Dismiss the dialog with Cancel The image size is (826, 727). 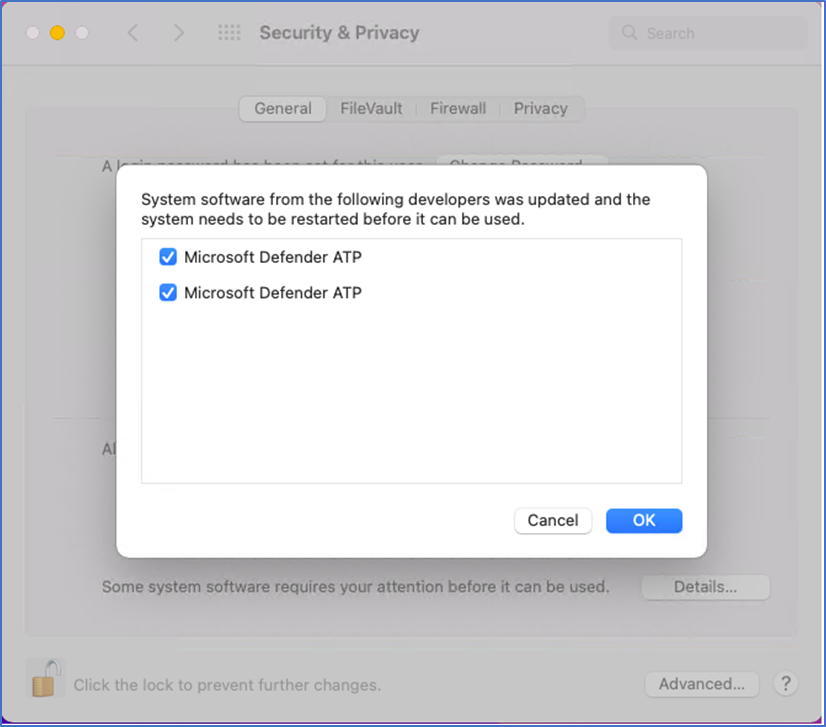tap(553, 520)
